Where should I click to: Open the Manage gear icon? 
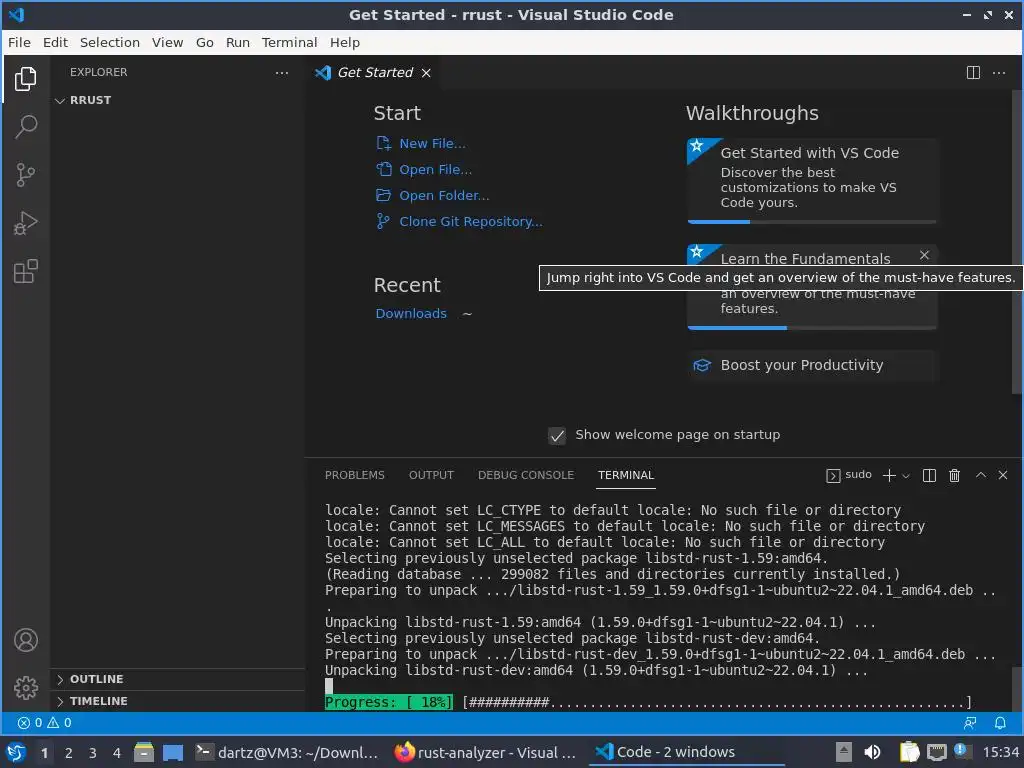pos(25,688)
